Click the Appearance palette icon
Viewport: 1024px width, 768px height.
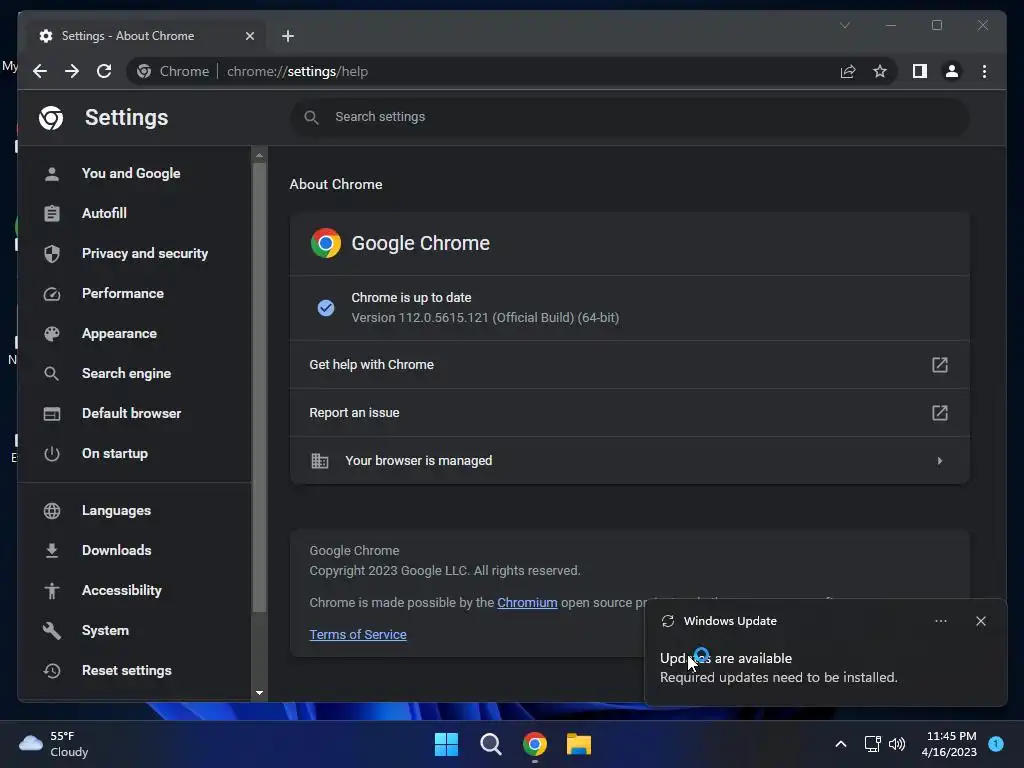(x=52, y=334)
